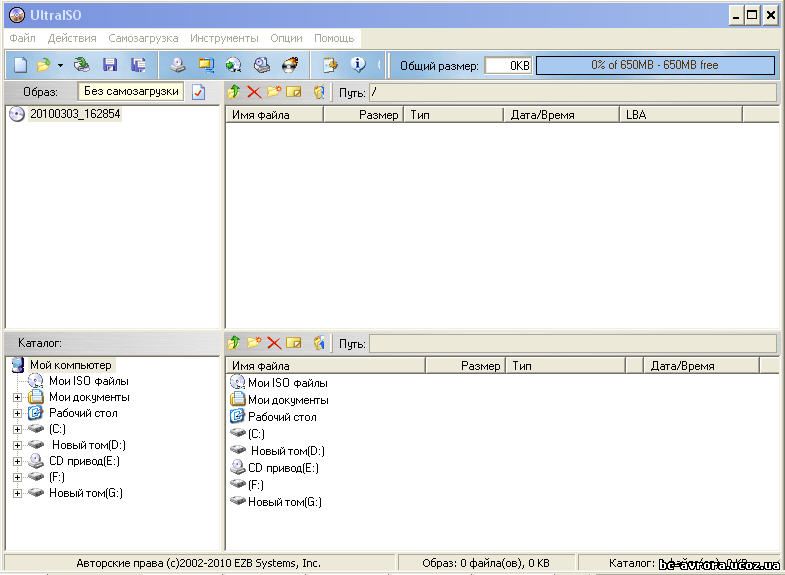Image resolution: width=785 pixels, height=575 pixels.
Task: Select Мой компьютер in the catalog tree
Action: (x=71, y=365)
